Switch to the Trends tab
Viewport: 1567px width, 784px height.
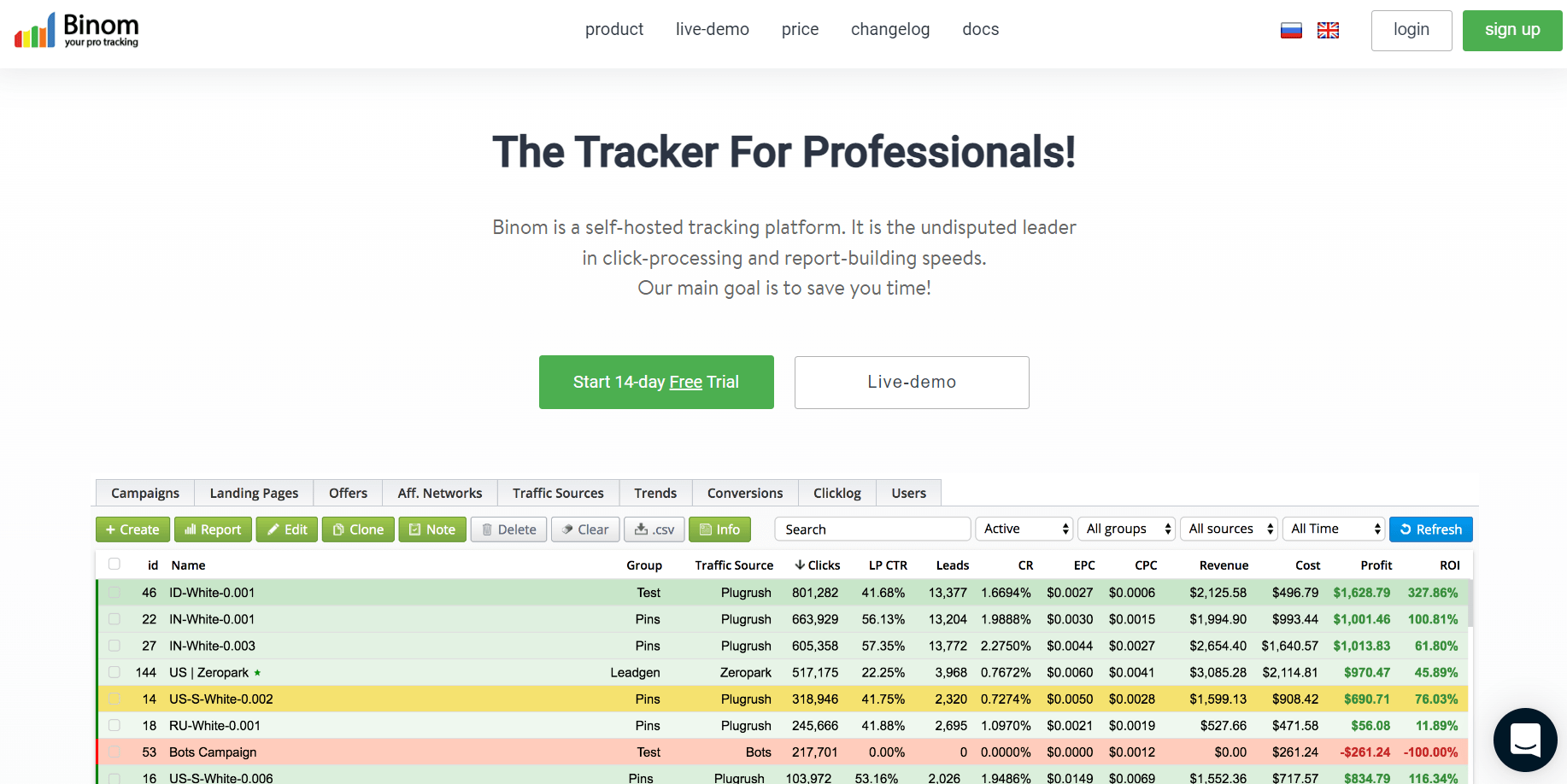[655, 493]
